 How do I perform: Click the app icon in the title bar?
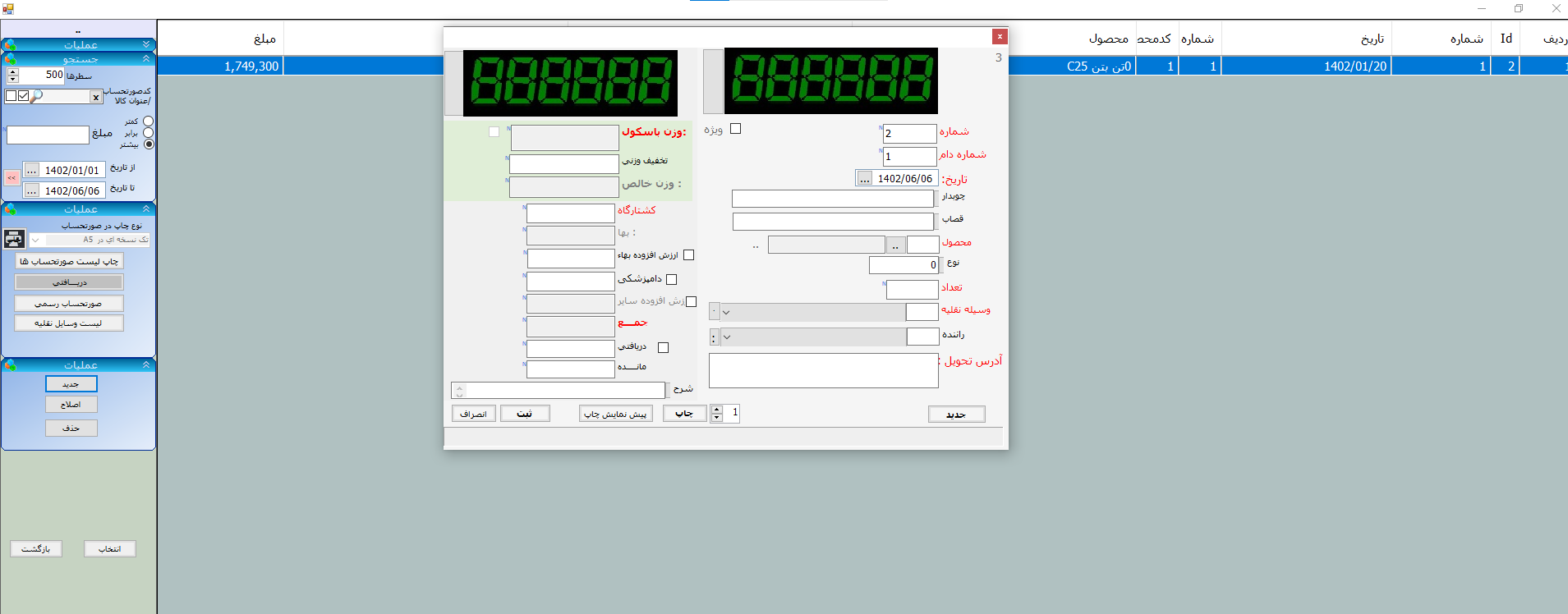click(x=8, y=9)
